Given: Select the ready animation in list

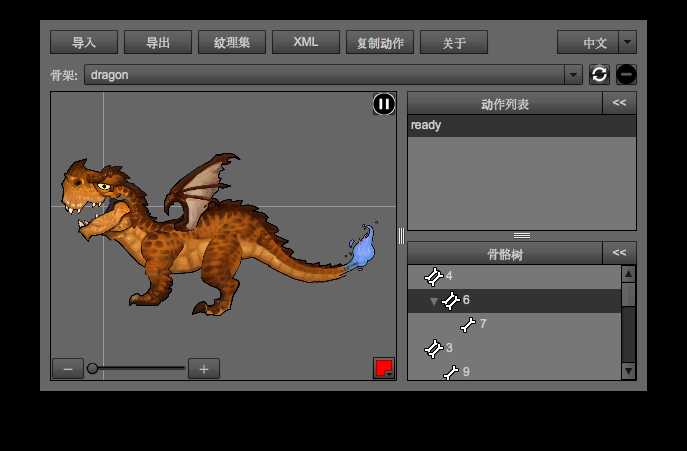Looking at the screenshot, I should coord(522,126).
